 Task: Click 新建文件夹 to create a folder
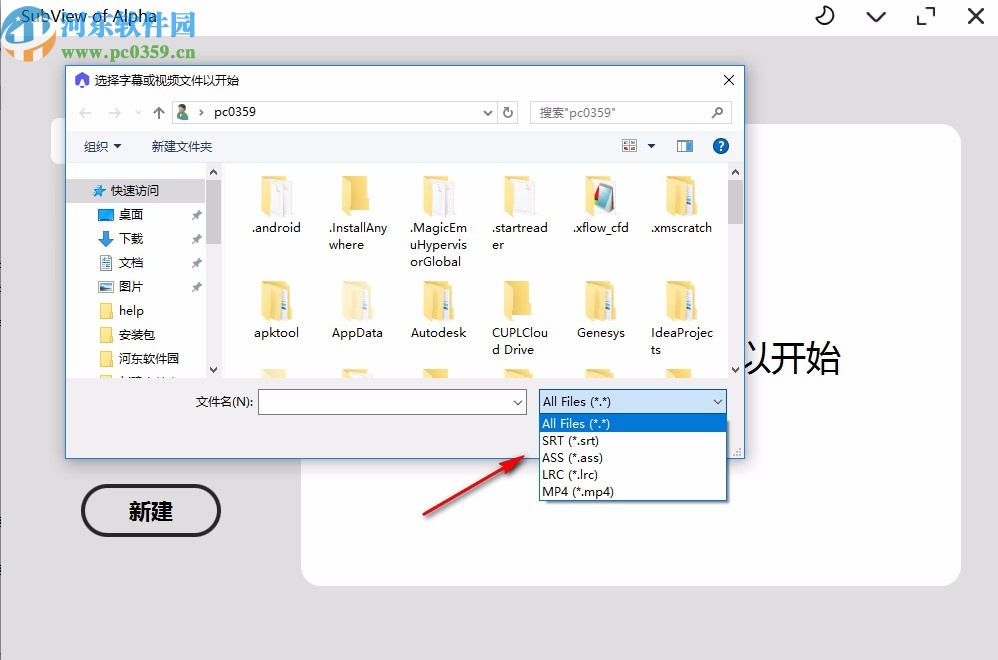coord(181,146)
